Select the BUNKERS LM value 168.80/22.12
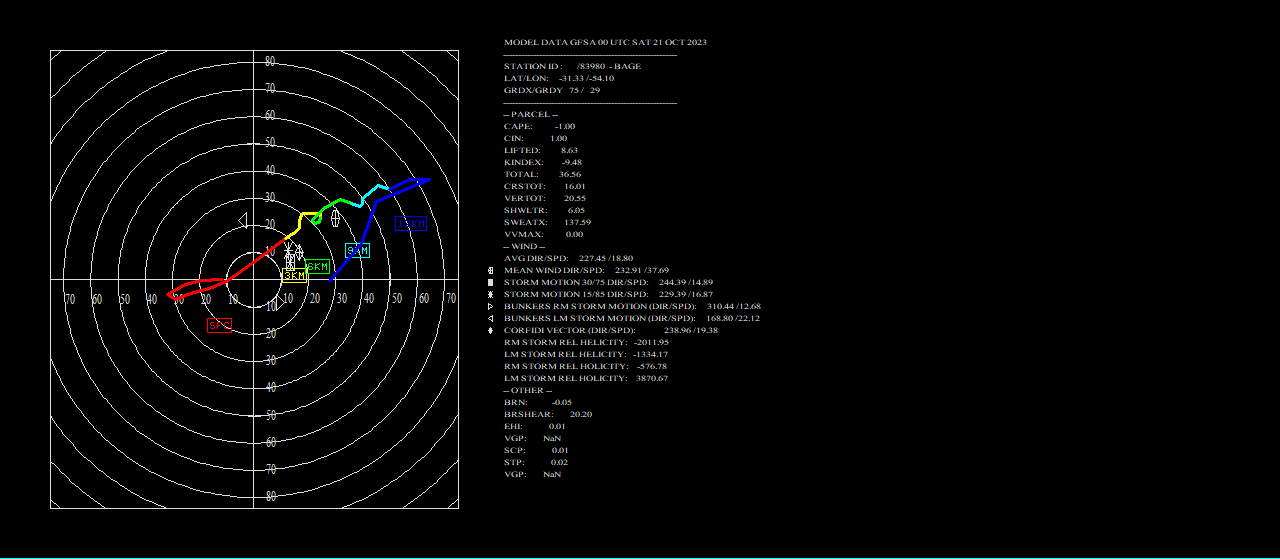The width and height of the screenshot is (1280, 559). tap(732, 318)
